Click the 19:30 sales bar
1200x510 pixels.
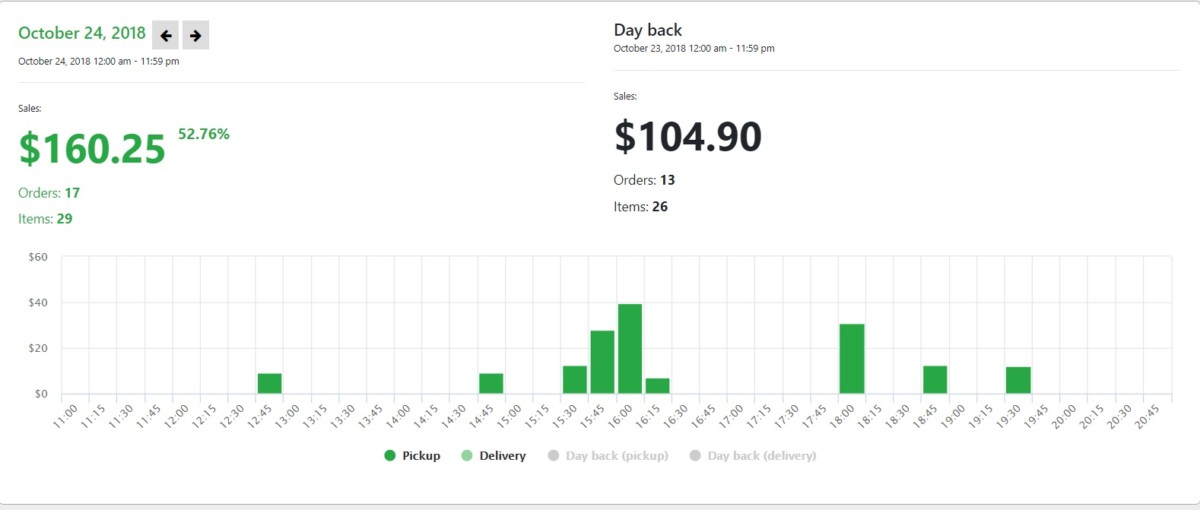pyautogui.click(x=1018, y=380)
